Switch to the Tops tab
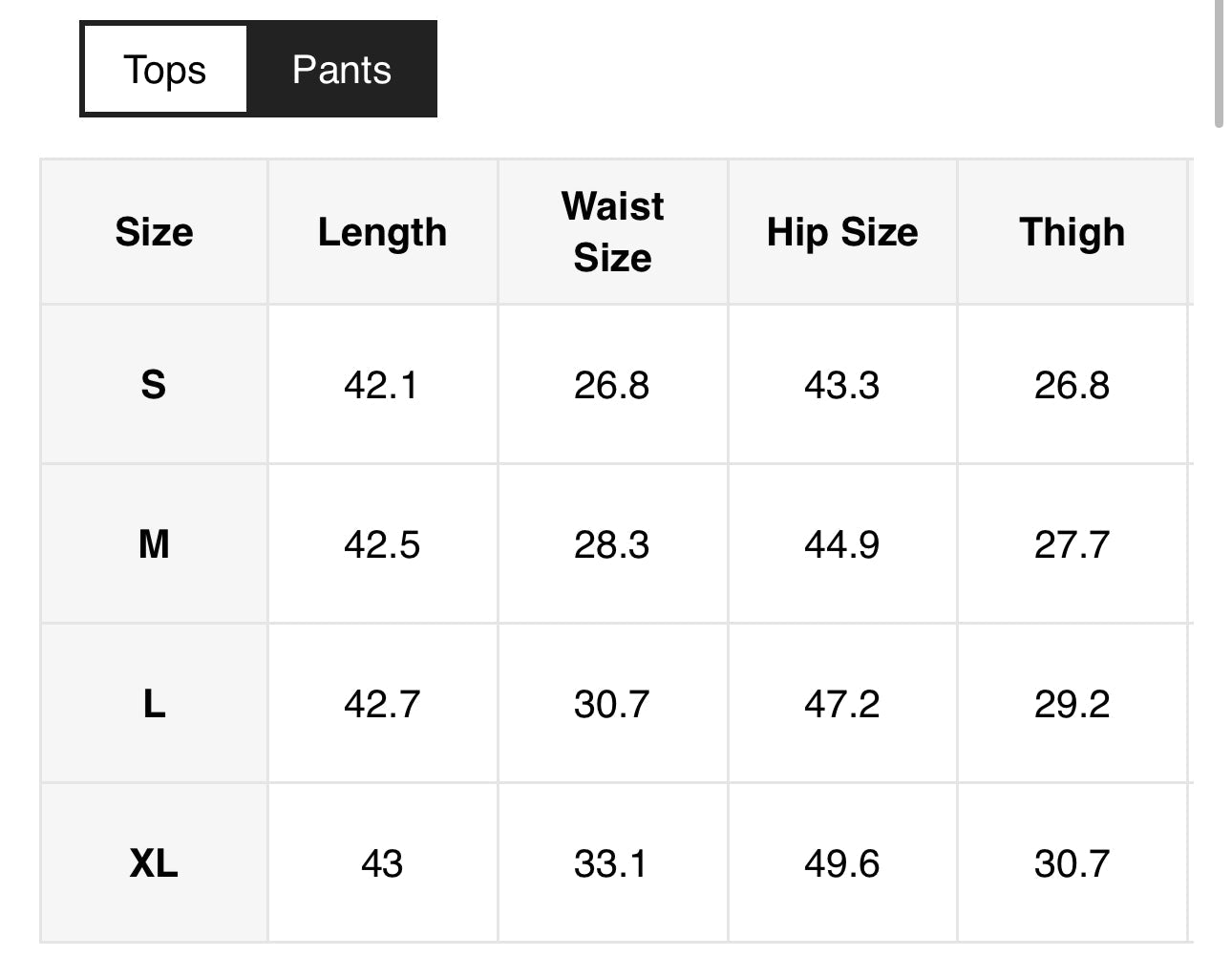The height and width of the screenshot is (957, 1232). tap(164, 70)
